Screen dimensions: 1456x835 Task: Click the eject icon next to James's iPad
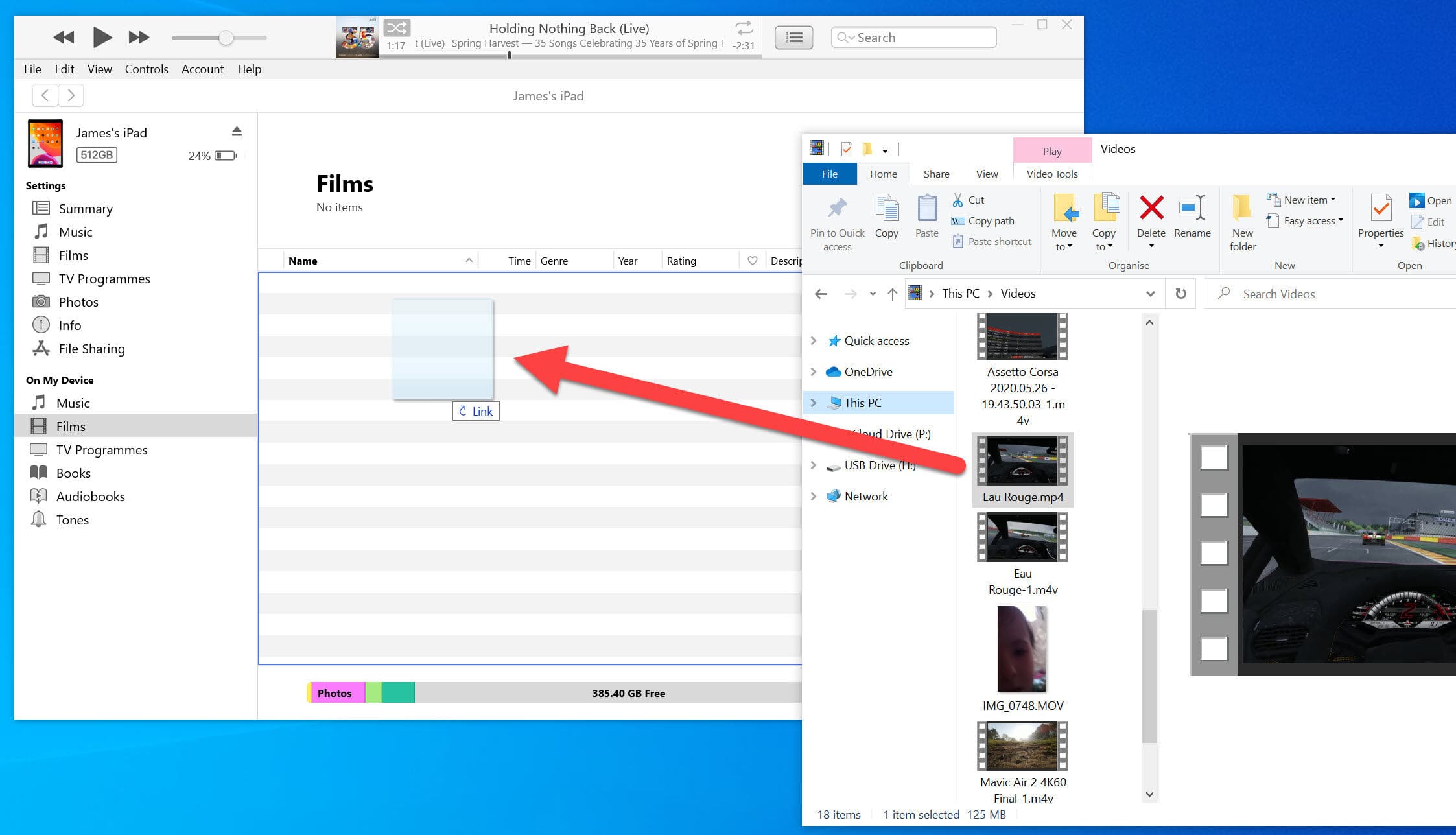pos(237,132)
